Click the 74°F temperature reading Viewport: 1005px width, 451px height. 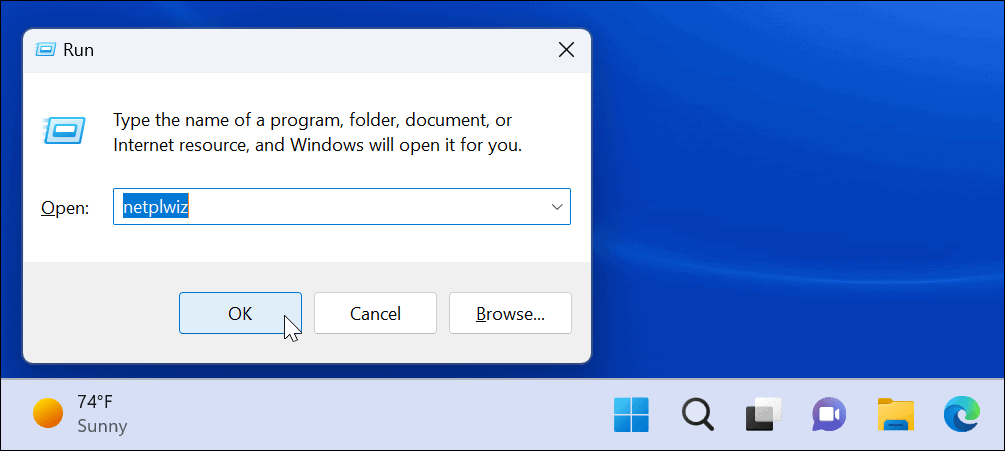coord(95,402)
